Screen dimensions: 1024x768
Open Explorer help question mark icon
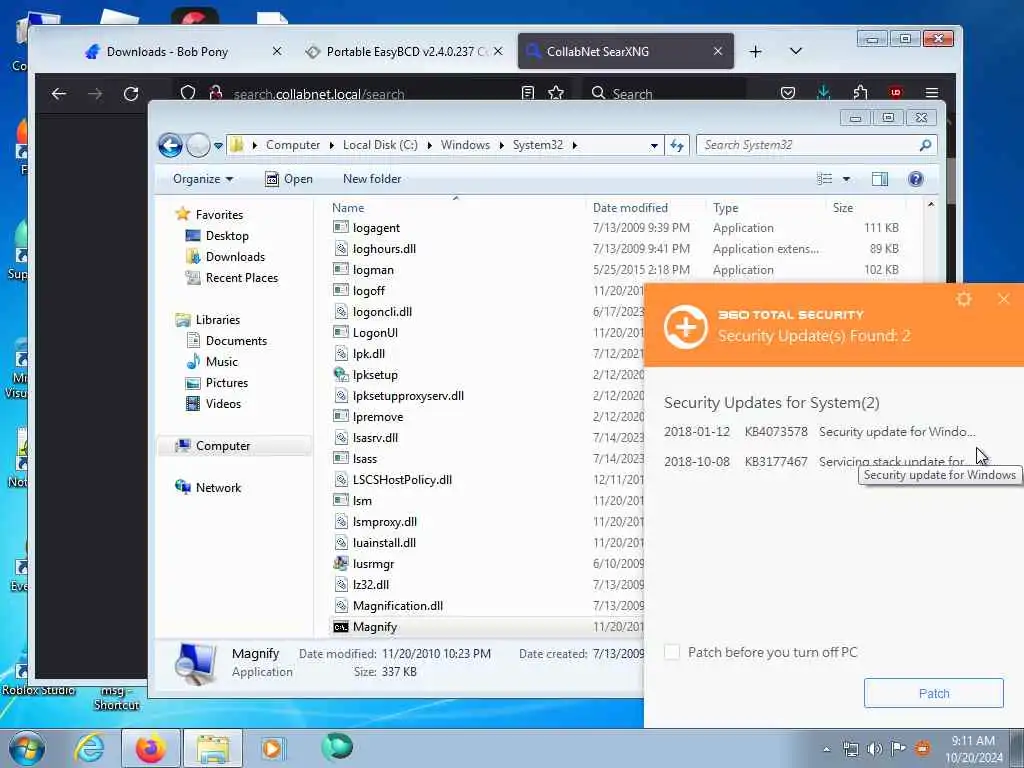pos(916,179)
